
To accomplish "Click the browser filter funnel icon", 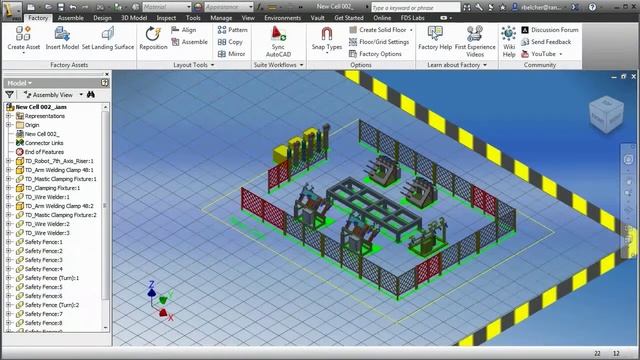I will click(10, 95).
